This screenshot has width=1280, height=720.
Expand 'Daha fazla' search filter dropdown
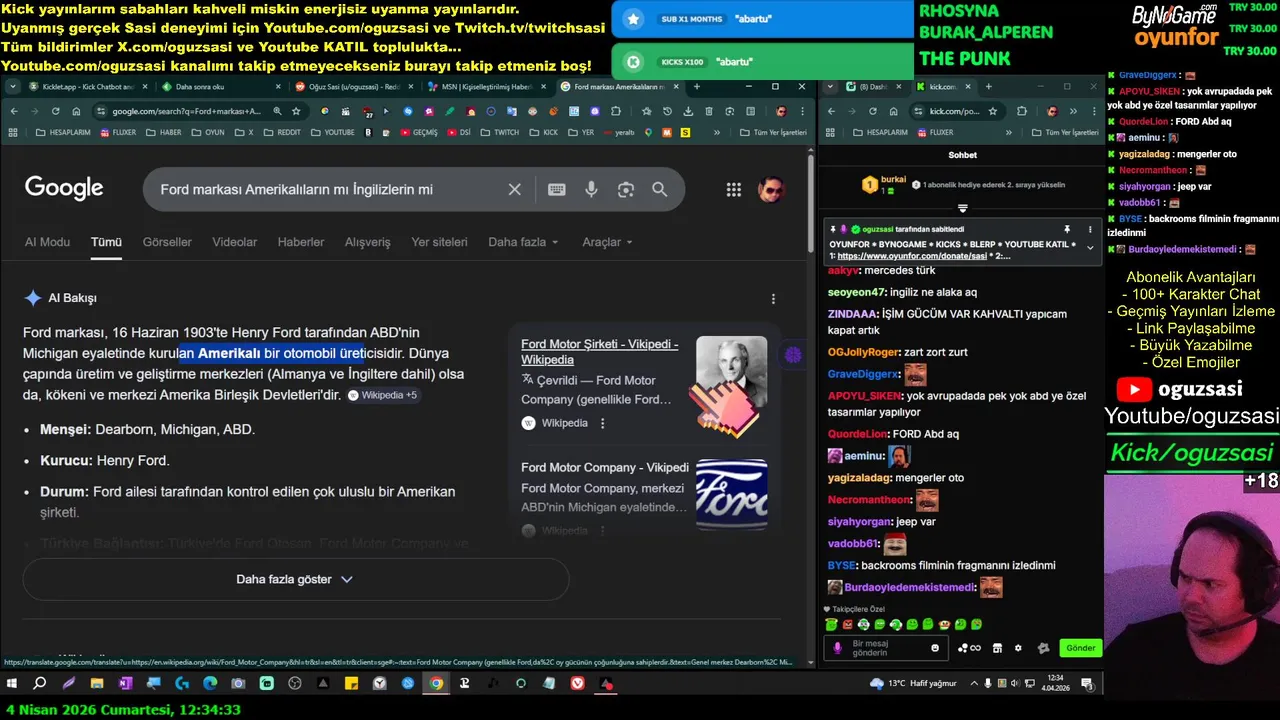523,242
